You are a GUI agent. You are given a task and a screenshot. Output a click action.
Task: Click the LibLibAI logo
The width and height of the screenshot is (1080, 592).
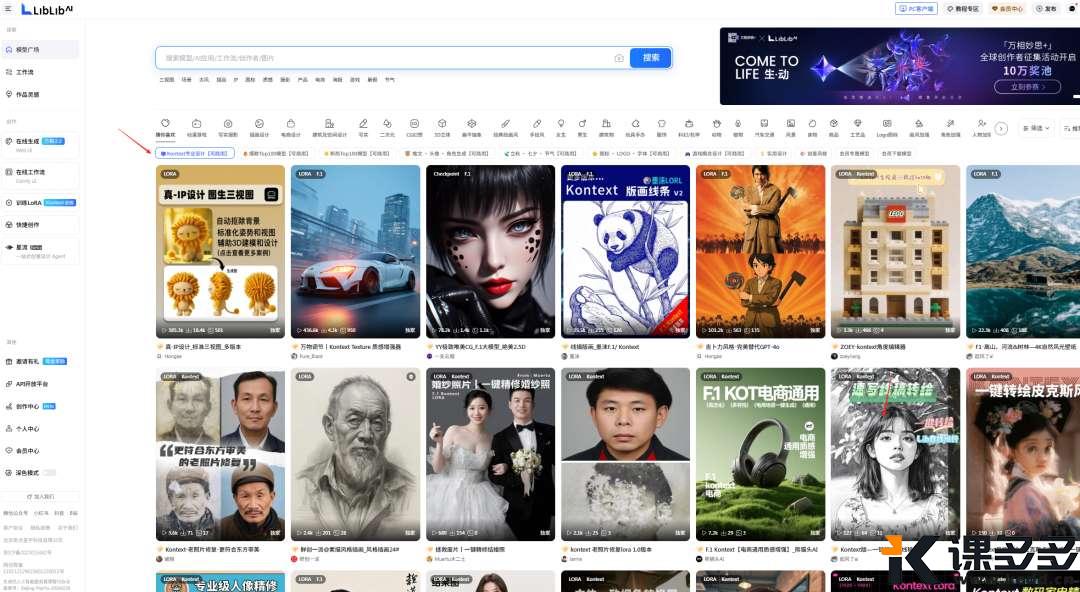pyautogui.click(x=48, y=9)
